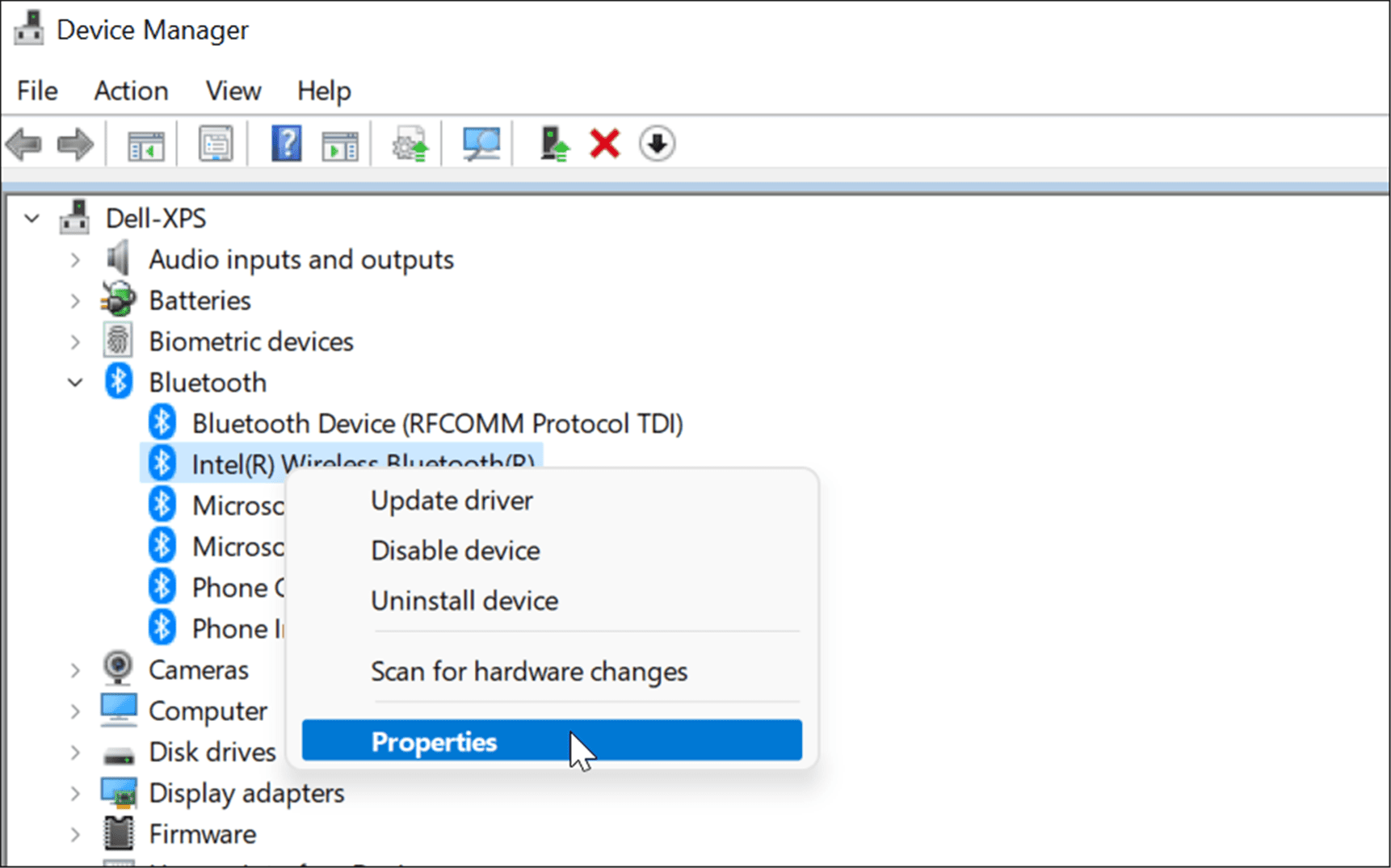Expand Audio inputs and outputs category
The image size is (1391, 868).
coord(75,260)
